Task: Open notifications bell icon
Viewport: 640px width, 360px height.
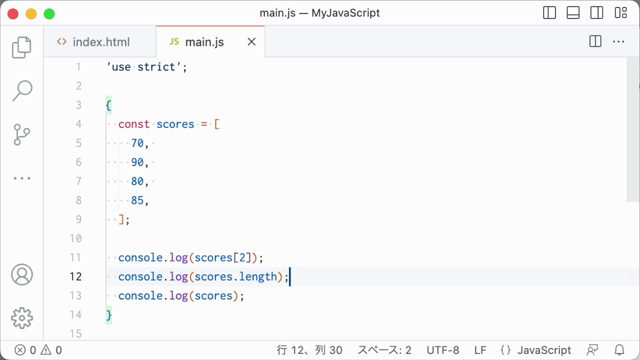Action: click(620, 350)
